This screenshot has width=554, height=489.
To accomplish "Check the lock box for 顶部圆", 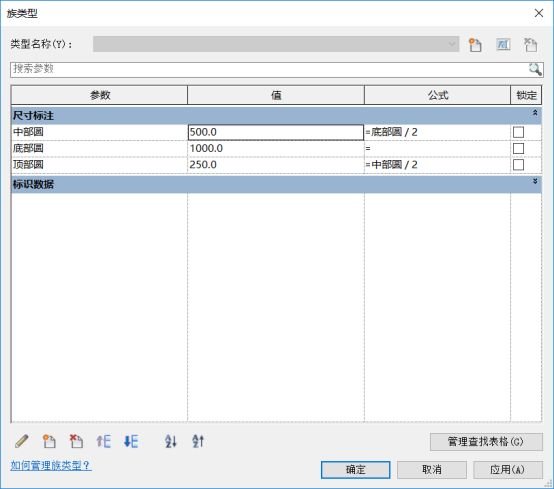I will [518, 165].
